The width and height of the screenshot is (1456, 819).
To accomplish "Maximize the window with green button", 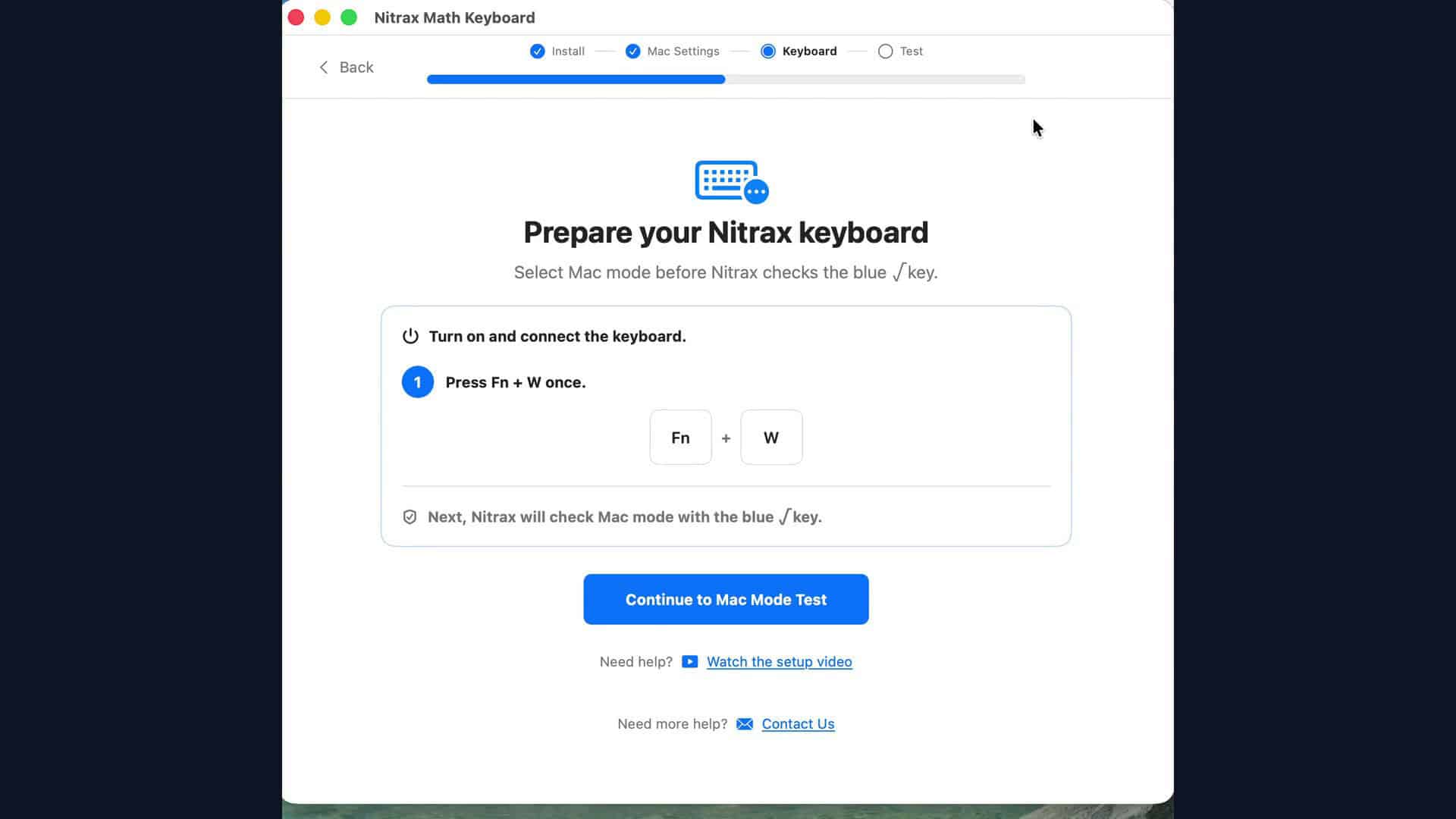I will tap(349, 17).
